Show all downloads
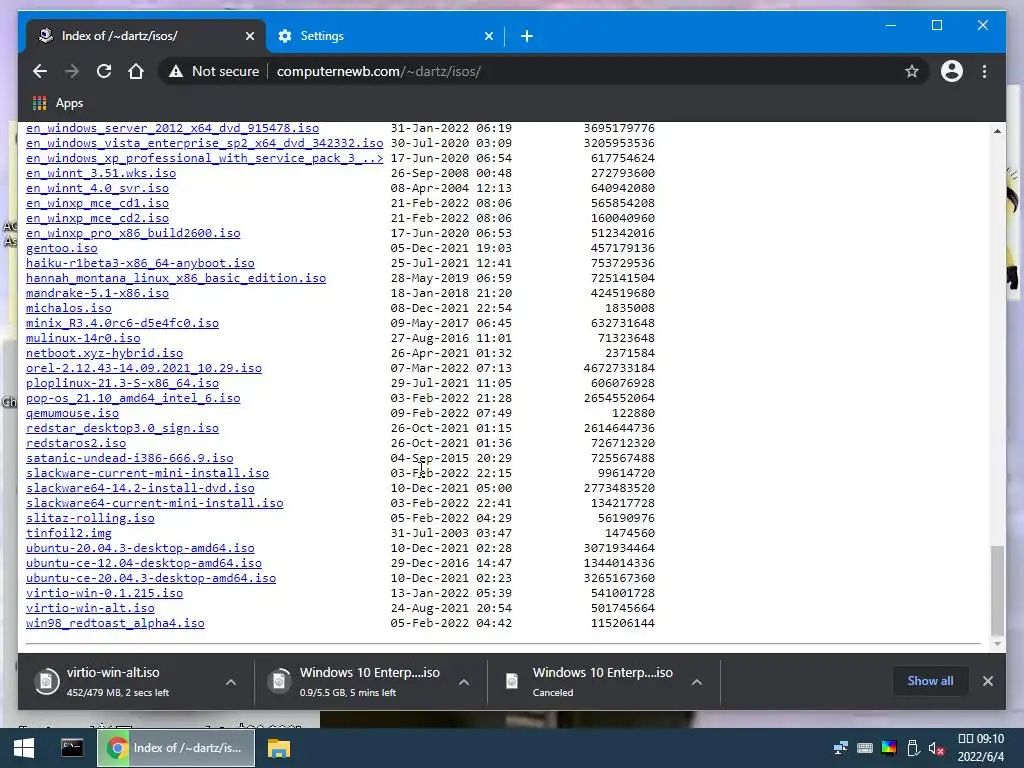 930,680
